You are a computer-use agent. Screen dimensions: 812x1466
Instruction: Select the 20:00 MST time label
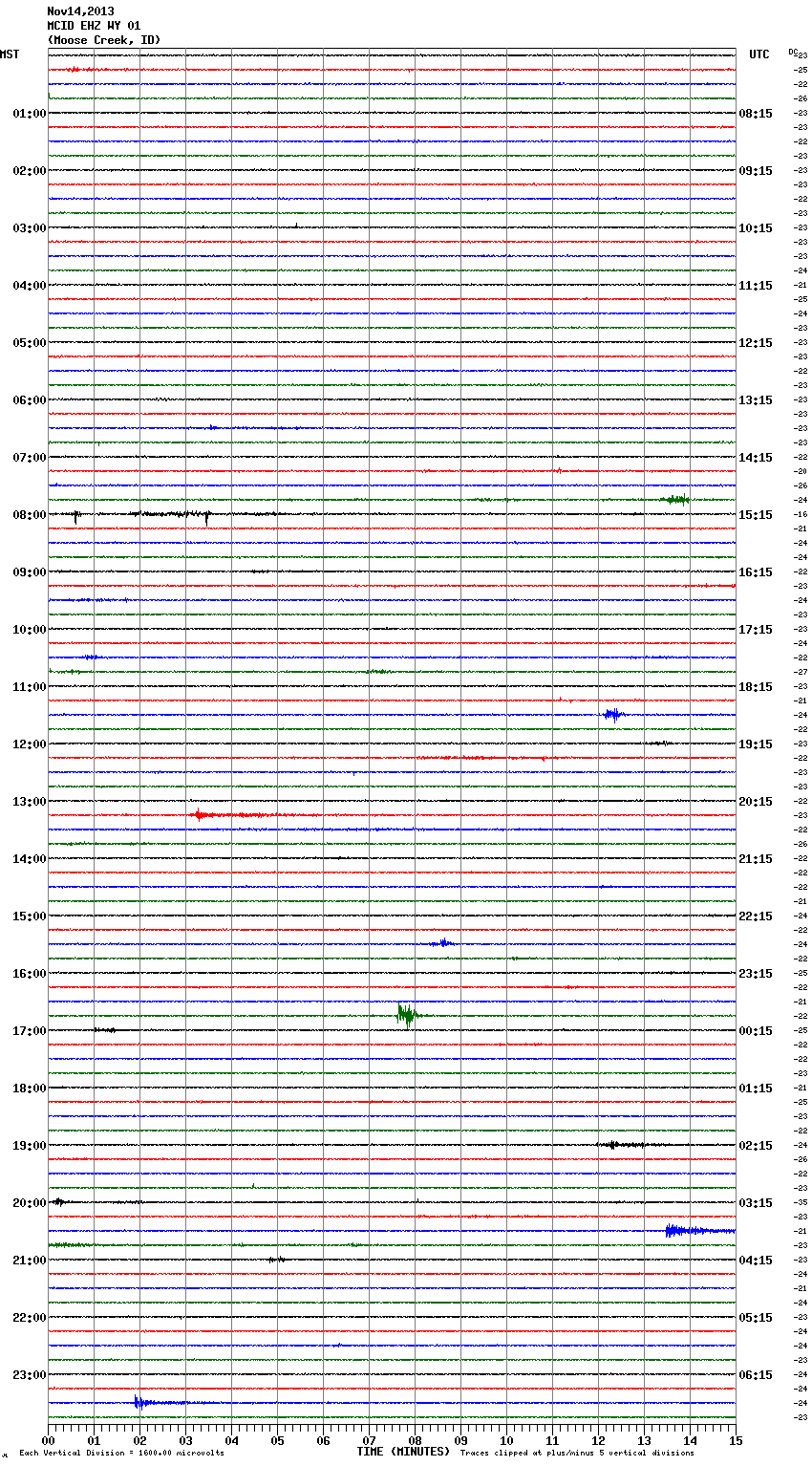[29, 1203]
